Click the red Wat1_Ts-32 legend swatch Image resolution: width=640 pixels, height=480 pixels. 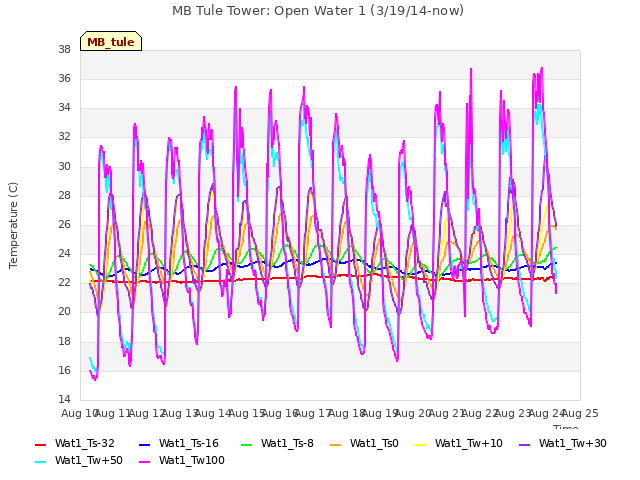click(41, 444)
